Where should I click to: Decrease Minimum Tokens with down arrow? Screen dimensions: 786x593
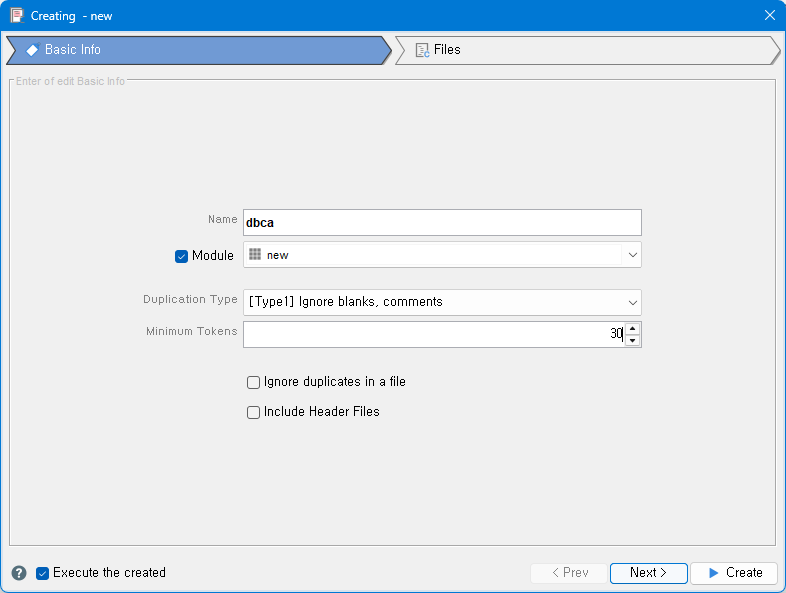point(632,340)
